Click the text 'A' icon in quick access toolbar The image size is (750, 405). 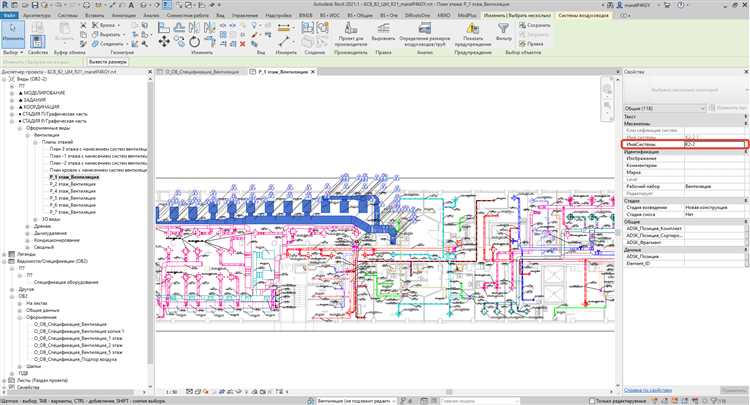(x=131, y=5)
